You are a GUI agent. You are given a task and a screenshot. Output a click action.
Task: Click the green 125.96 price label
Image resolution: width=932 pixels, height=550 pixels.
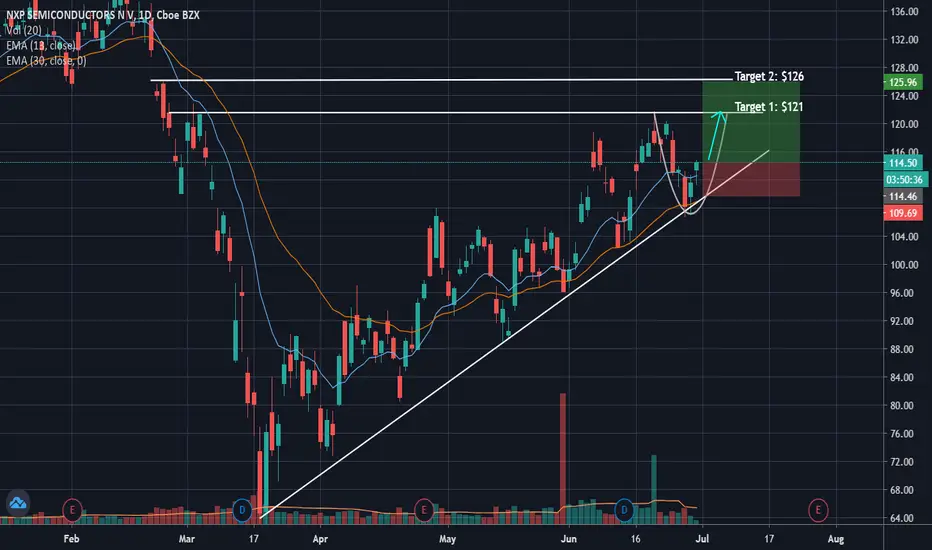(x=903, y=82)
